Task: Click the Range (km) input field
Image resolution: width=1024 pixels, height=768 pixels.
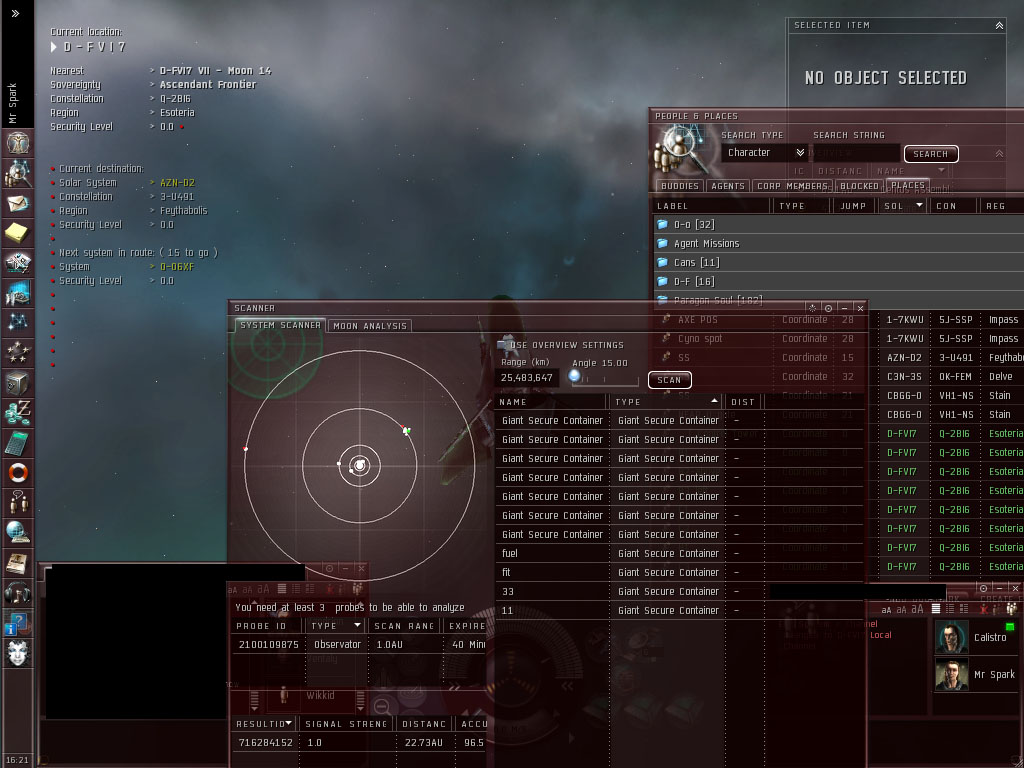Action: click(x=527, y=377)
